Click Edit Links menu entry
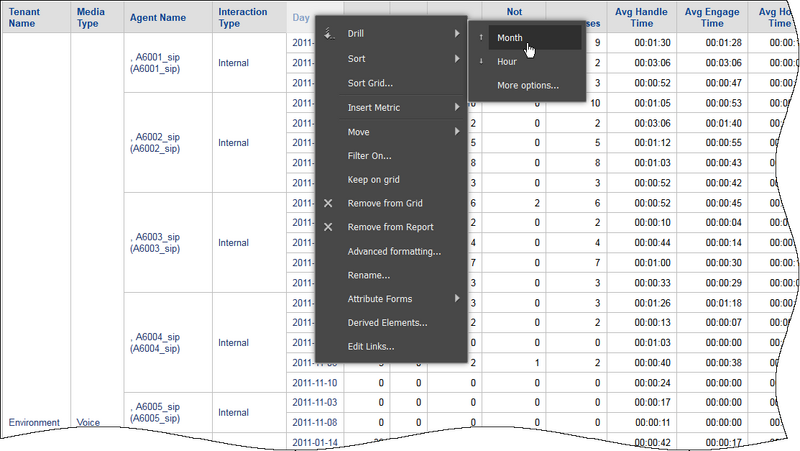 tap(370, 347)
